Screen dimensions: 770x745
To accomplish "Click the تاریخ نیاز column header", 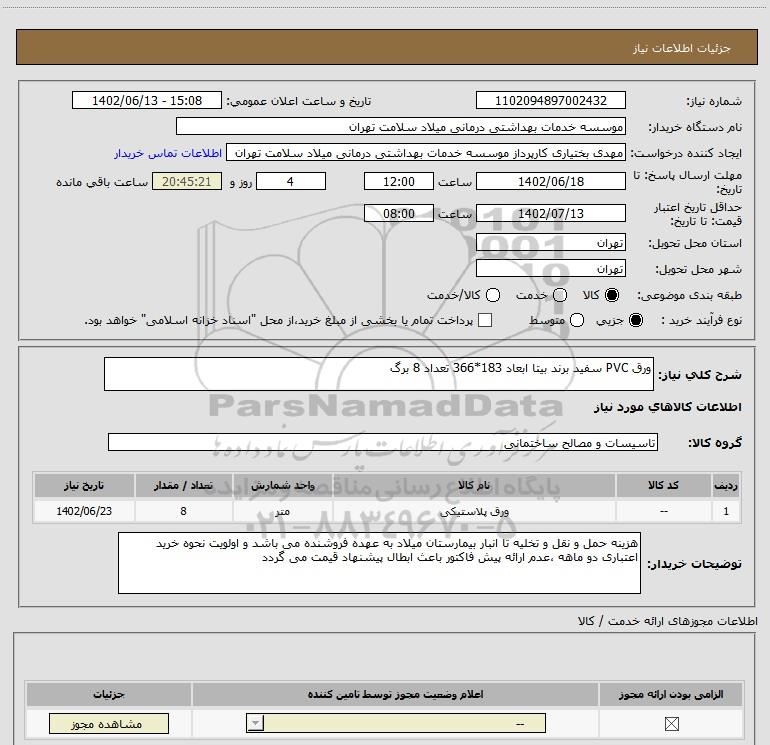I will coord(84,485).
